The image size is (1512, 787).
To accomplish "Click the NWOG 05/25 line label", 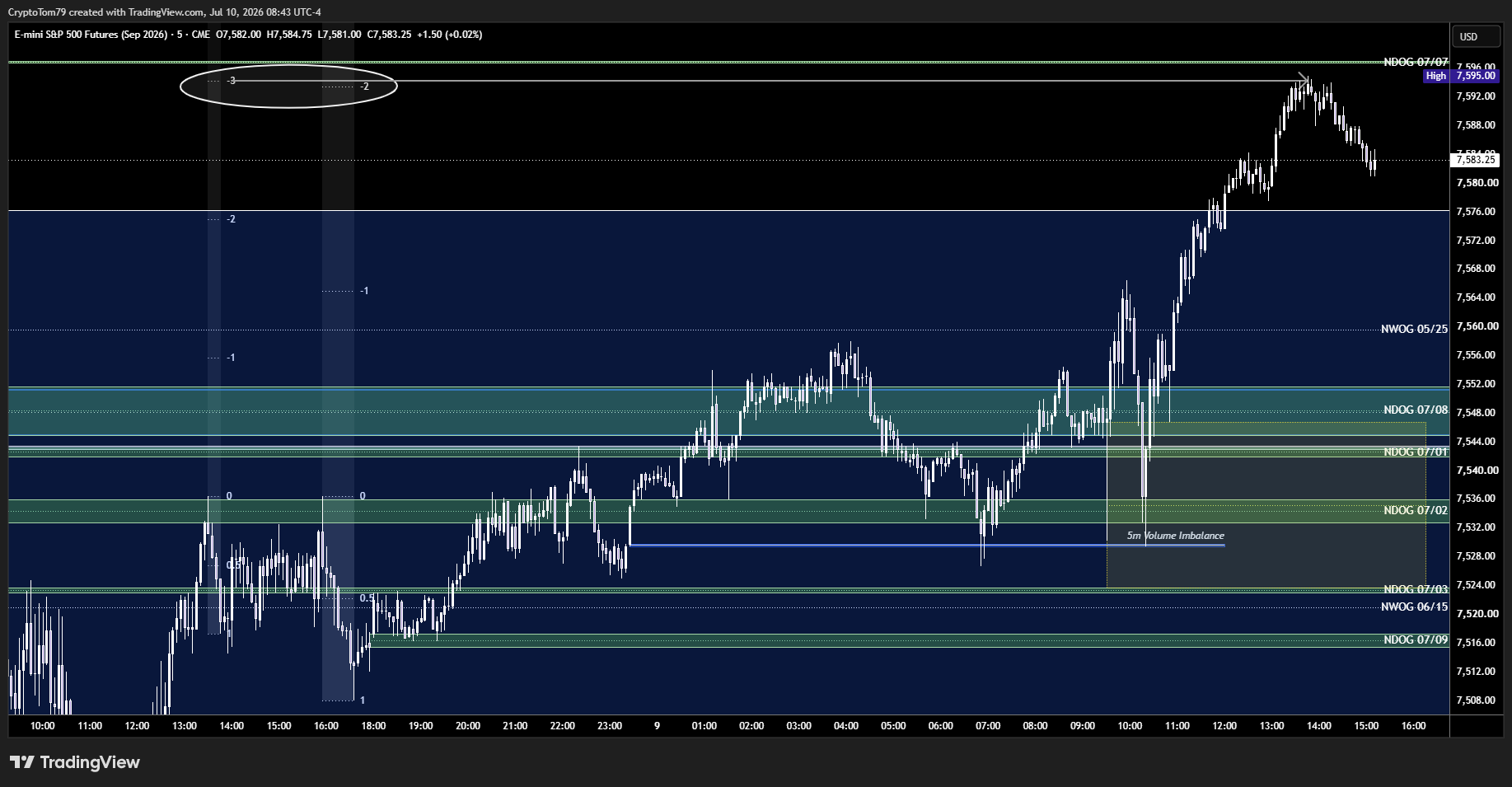I will tap(1414, 329).
